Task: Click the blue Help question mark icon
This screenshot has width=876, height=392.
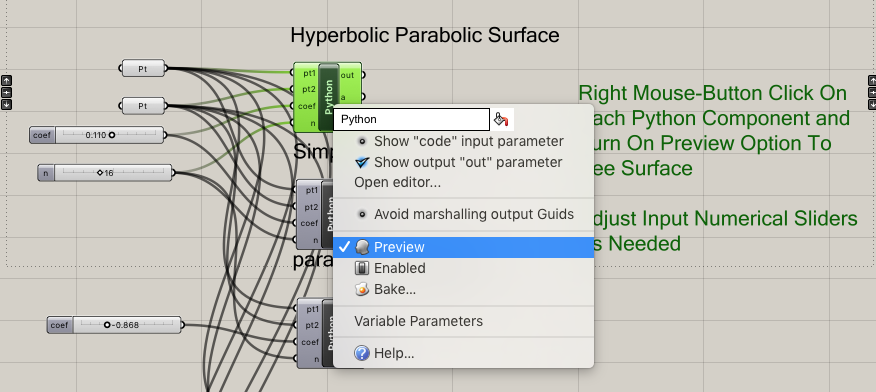Action: [x=362, y=353]
